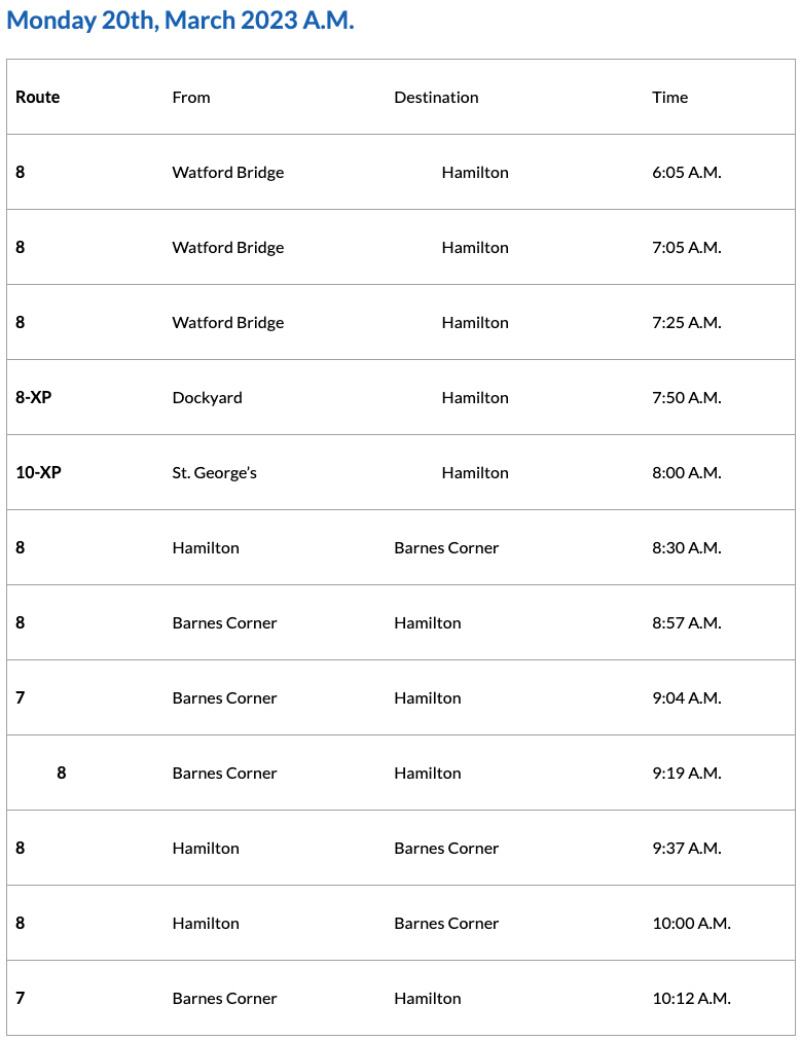Click Watford Bridge in the 7:25 row
The image size is (800, 1041).
(228, 322)
